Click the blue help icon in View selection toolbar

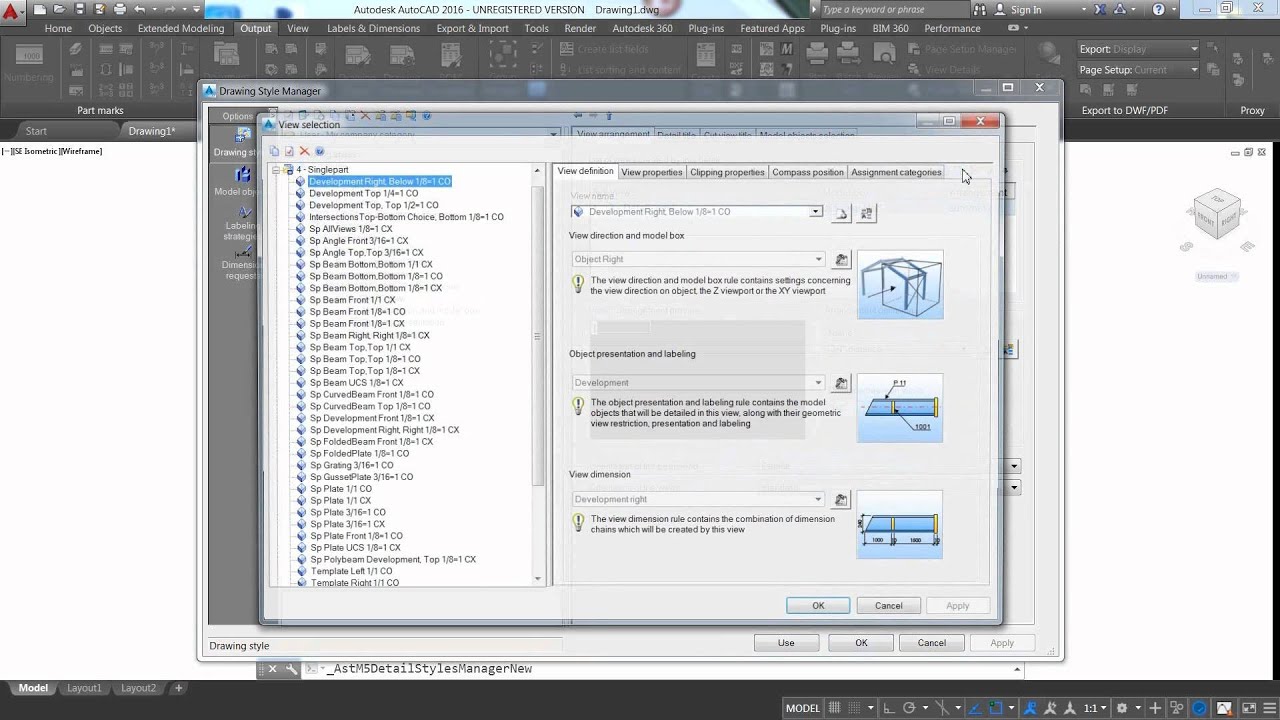pos(320,152)
